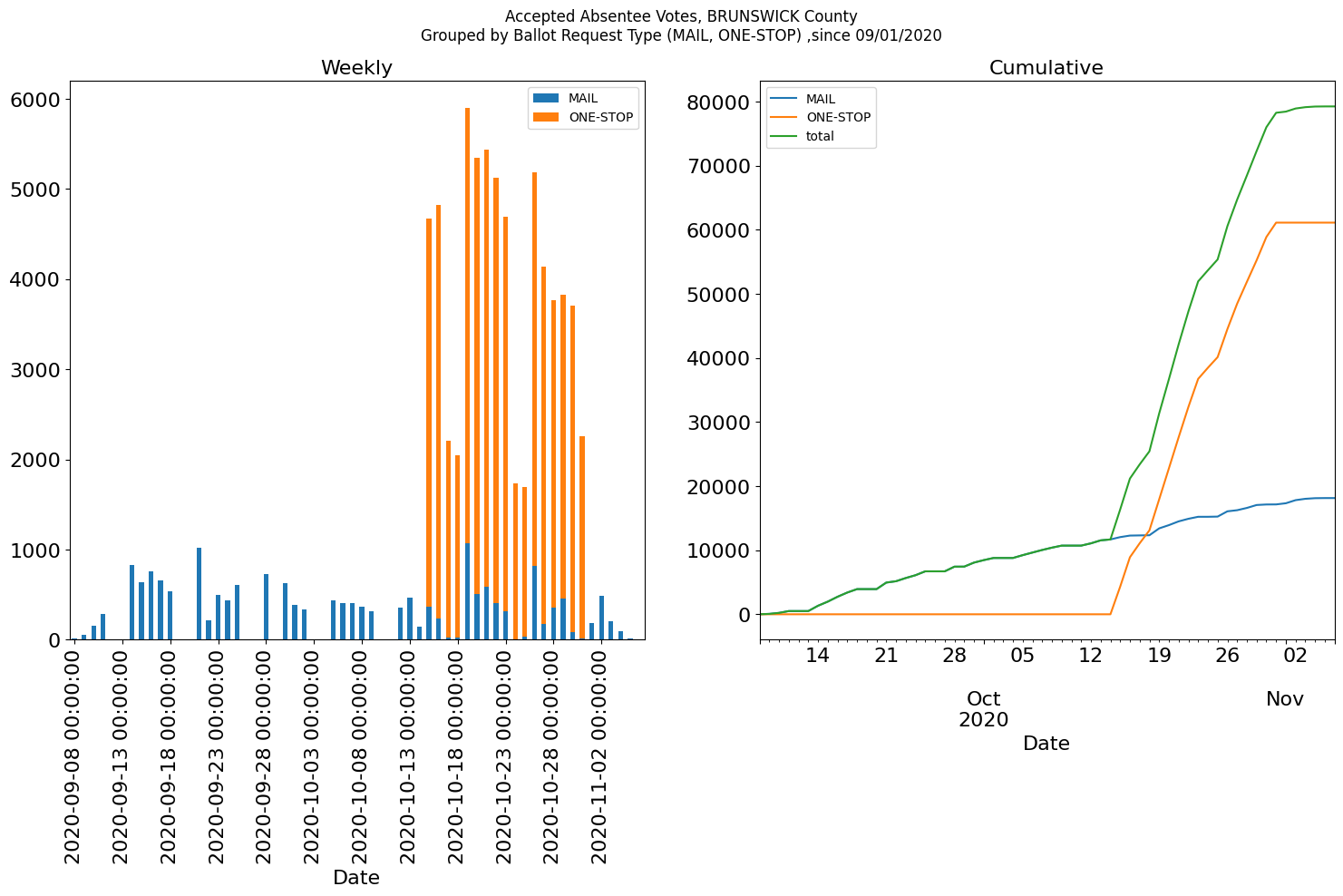The width and height of the screenshot is (1343, 896).
Task: Click 'ONE-STOP' label in the Cumulative legend
Action: [838, 117]
